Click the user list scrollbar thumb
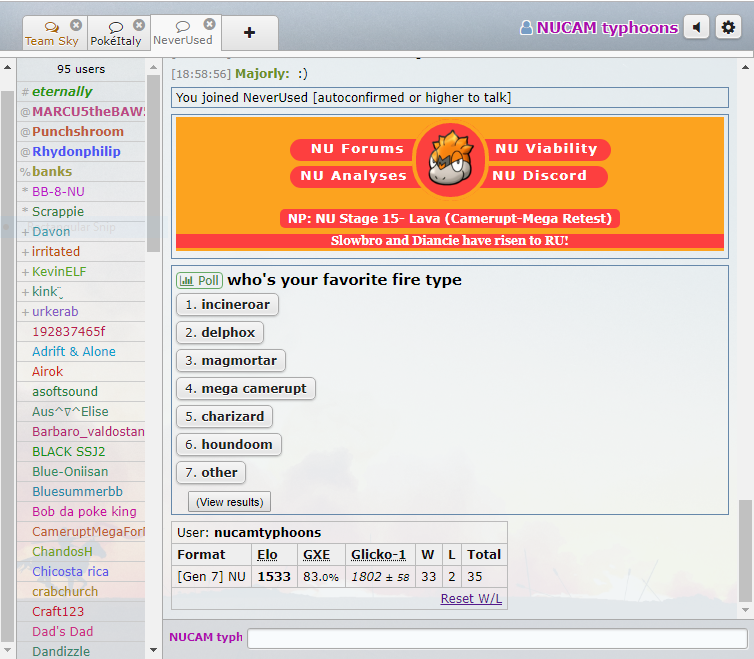754x659 pixels. click(x=153, y=164)
